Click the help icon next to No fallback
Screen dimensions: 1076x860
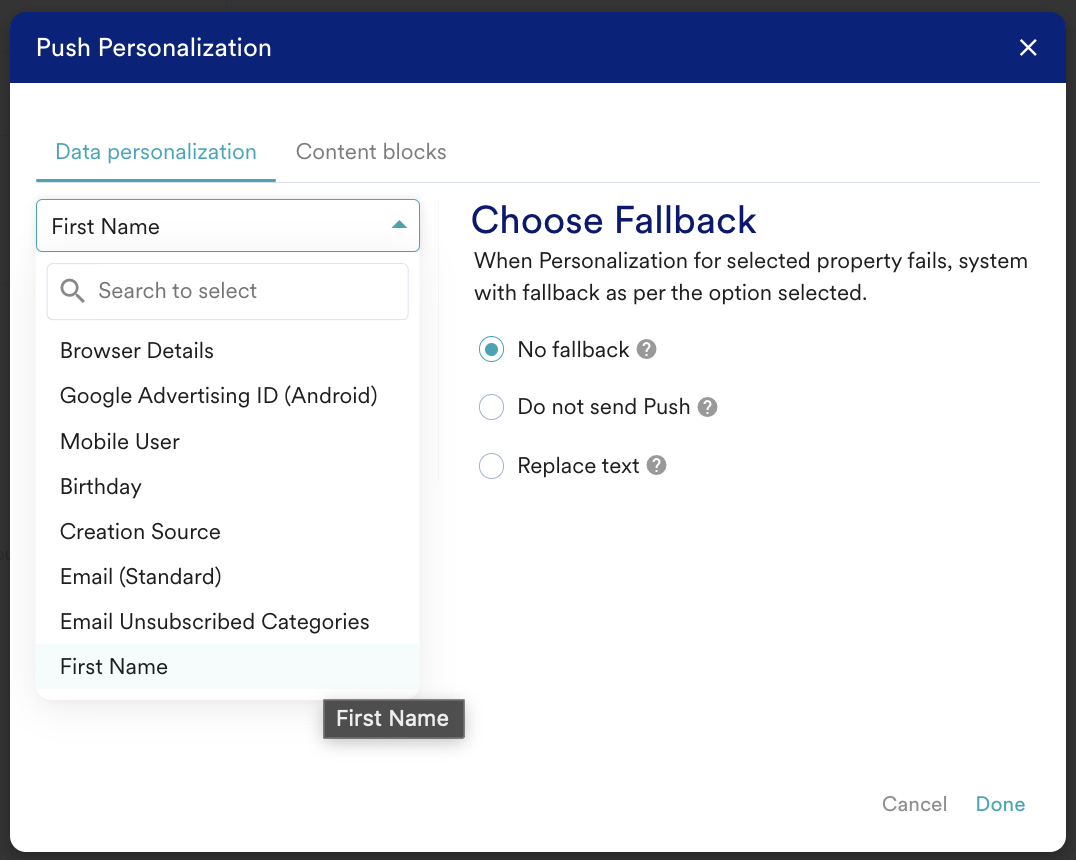tap(646, 349)
